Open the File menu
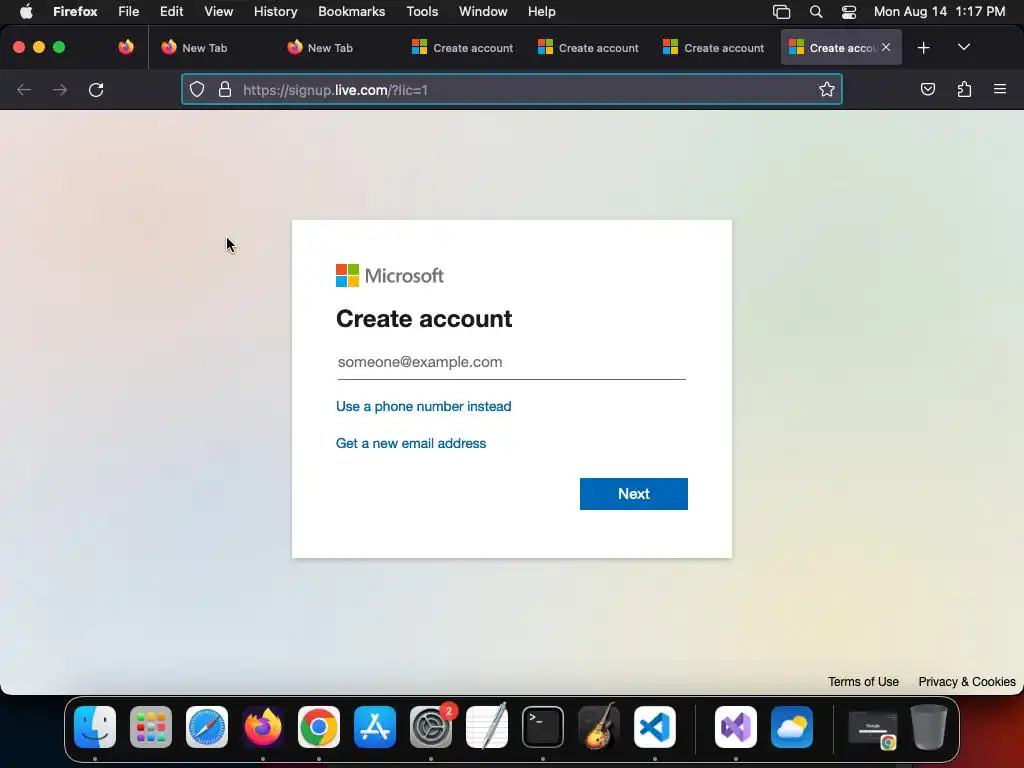The image size is (1024, 768). click(129, 11)
